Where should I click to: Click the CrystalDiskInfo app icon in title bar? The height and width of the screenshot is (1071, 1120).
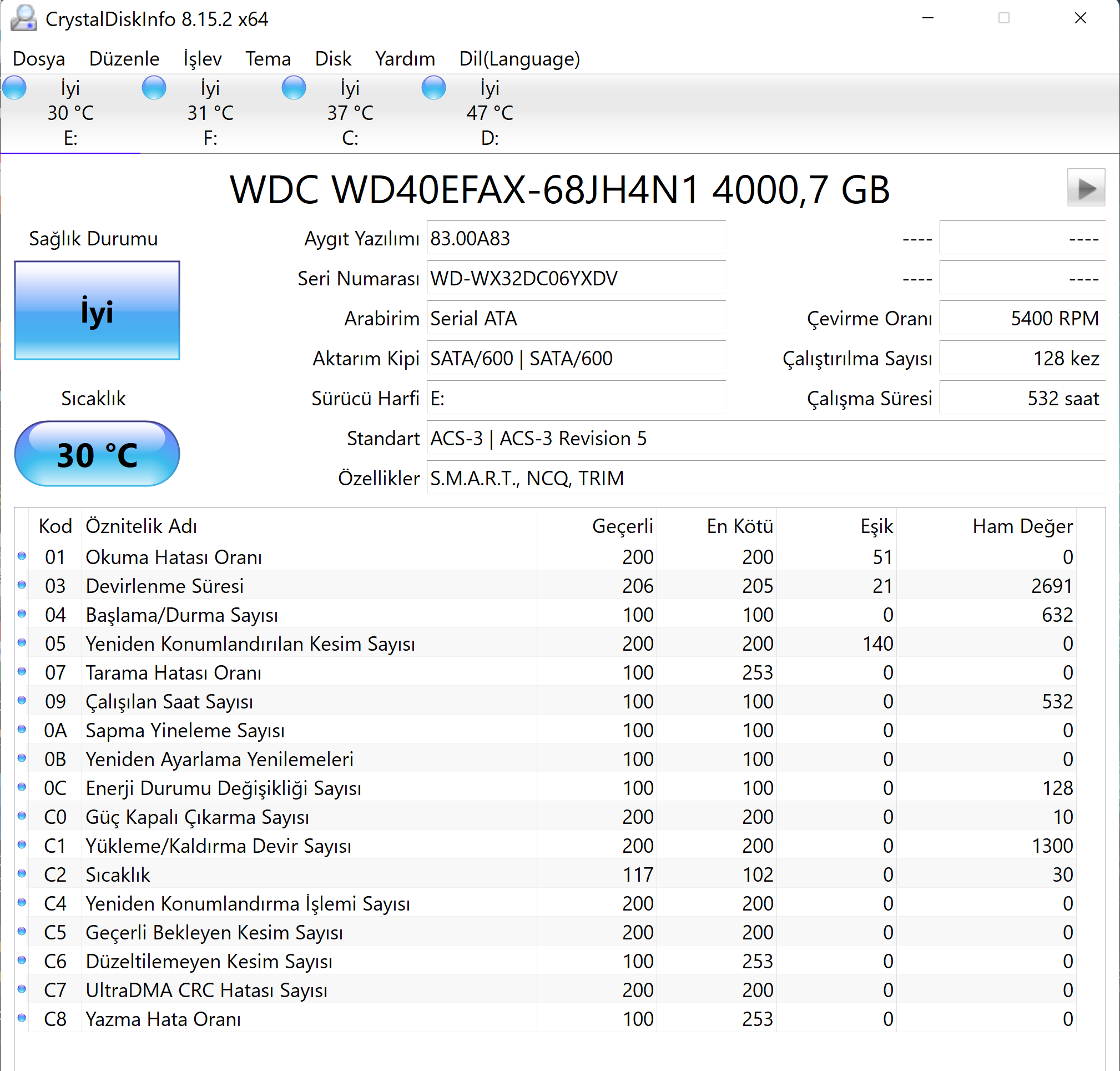(24, 18)
